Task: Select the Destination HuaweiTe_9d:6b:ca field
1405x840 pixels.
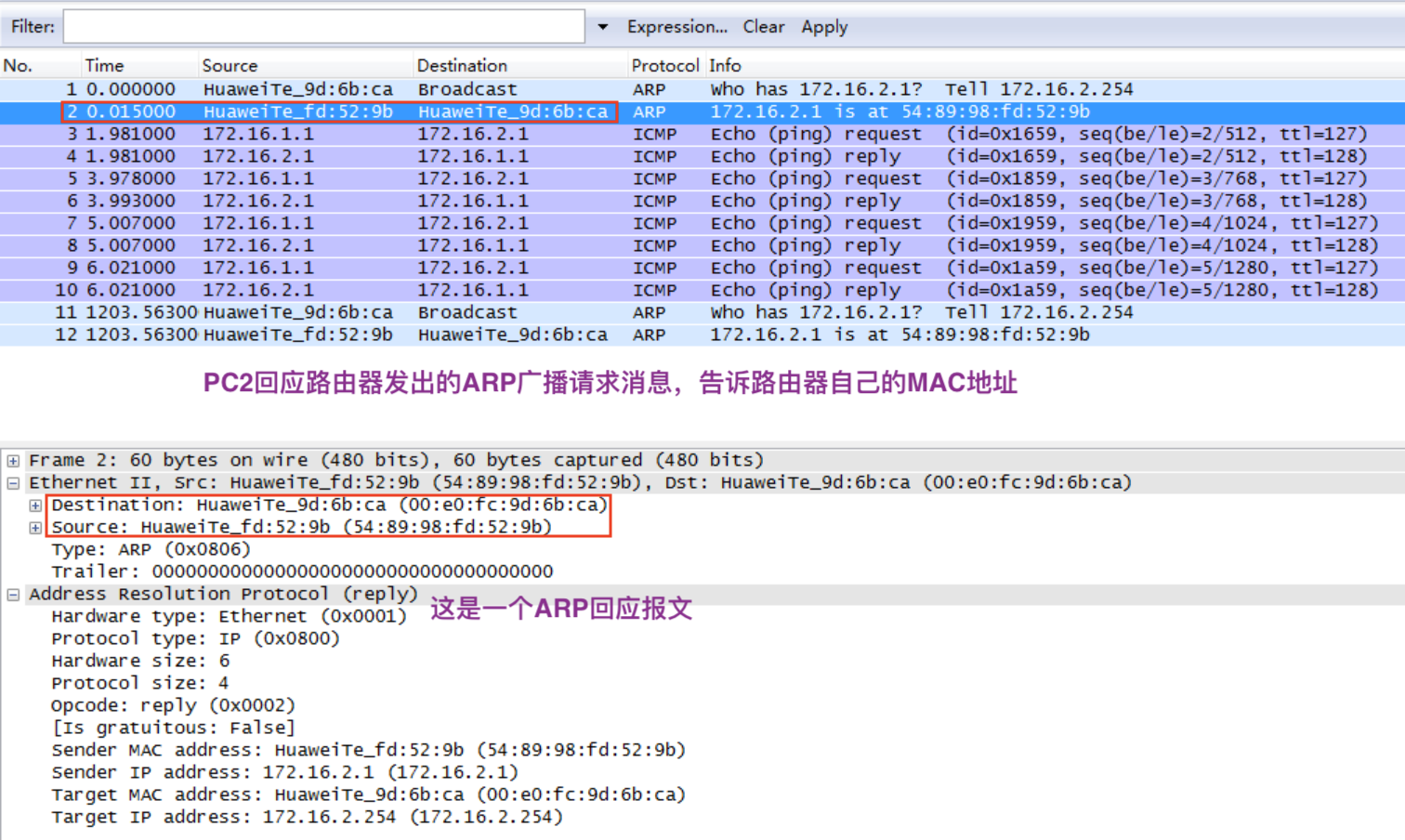Action: 330,505
